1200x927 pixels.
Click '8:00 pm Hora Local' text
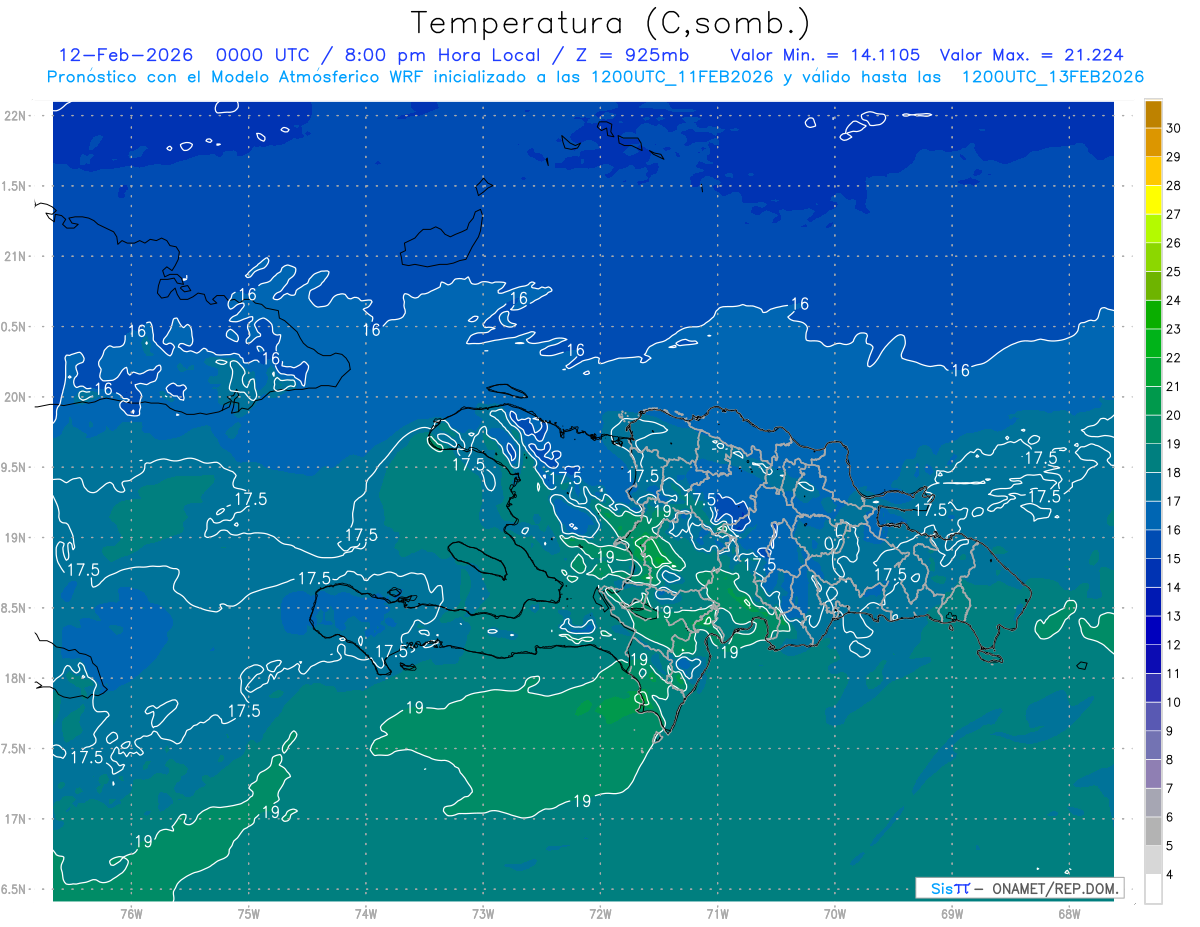441,54
